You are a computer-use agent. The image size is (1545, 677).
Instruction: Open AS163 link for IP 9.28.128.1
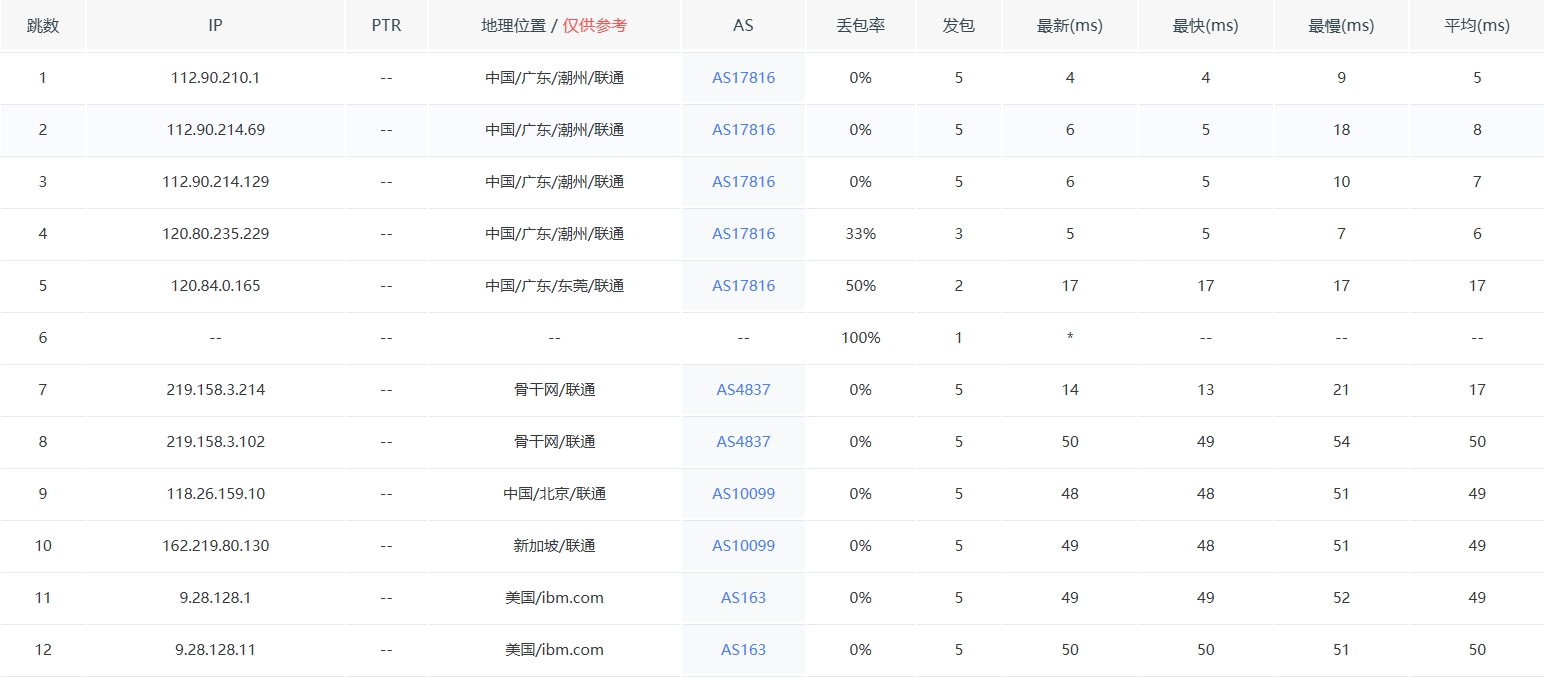pos(743,597)
